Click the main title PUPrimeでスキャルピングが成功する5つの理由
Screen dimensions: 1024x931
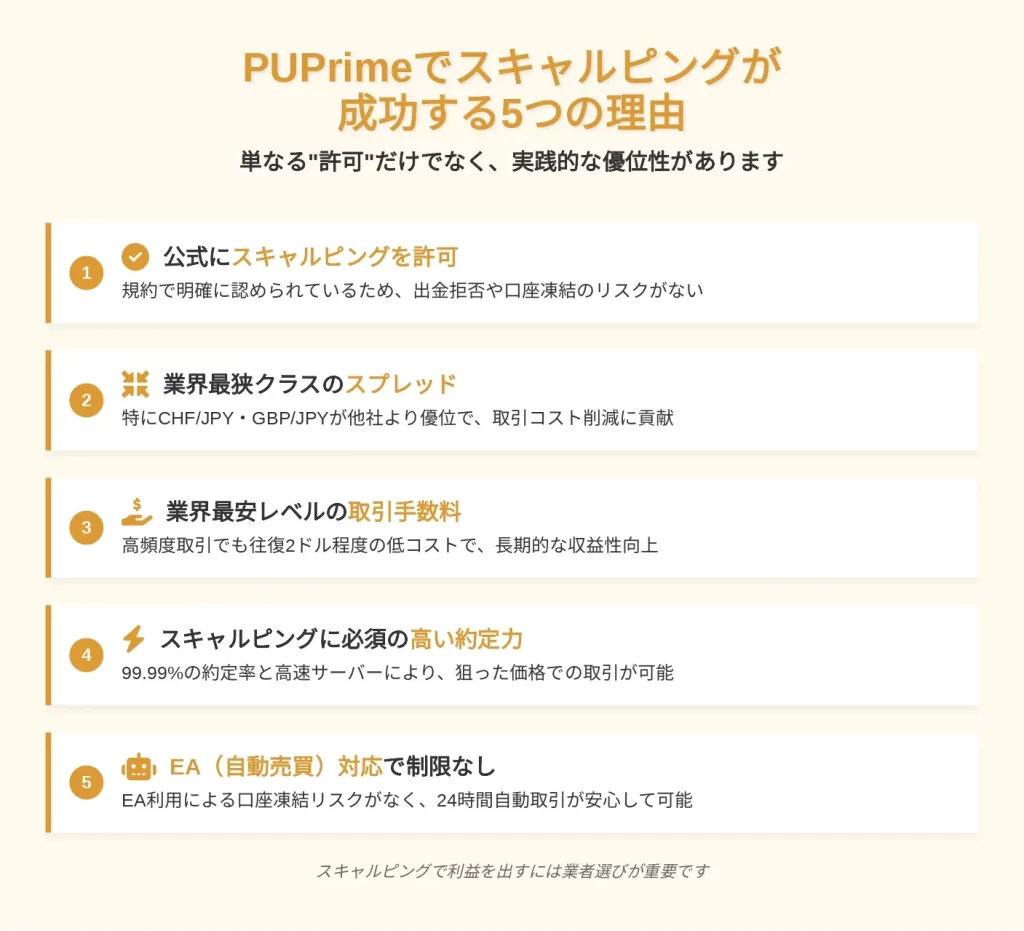tap(512, 89)
